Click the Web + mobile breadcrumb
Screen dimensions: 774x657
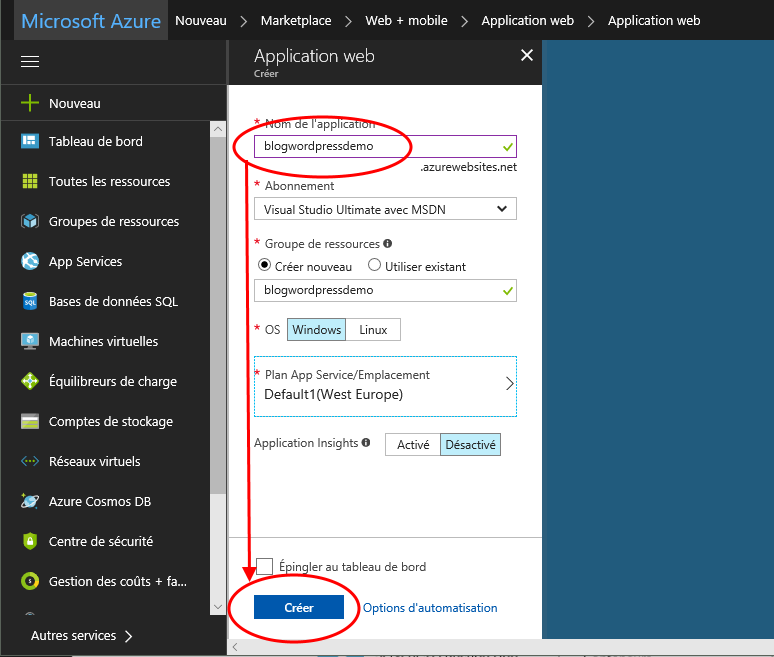tap(406, 21)
